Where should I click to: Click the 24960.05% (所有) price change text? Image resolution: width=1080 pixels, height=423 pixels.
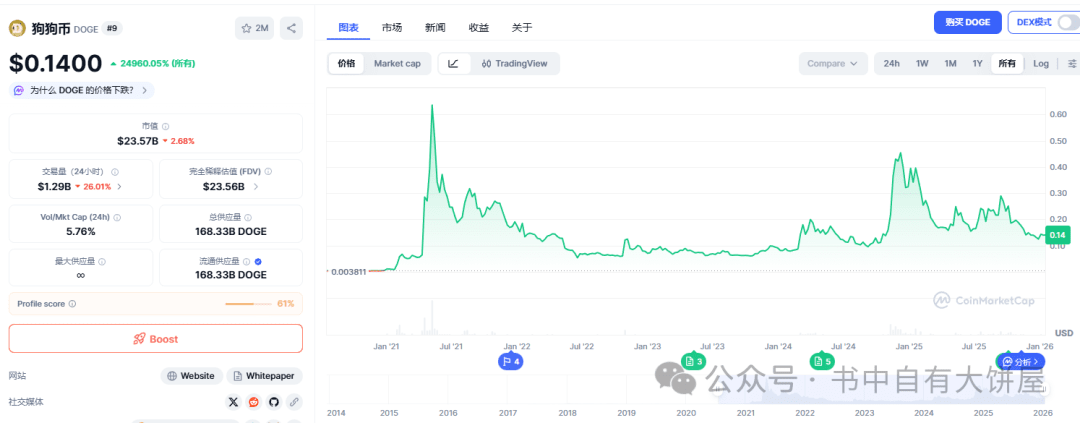pyautogui.click(x=158, y=63)
